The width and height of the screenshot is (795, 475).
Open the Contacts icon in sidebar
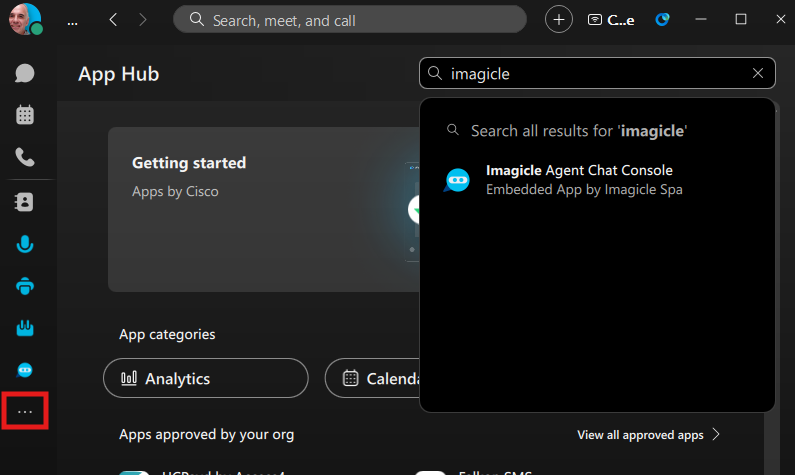coord(25,202)
